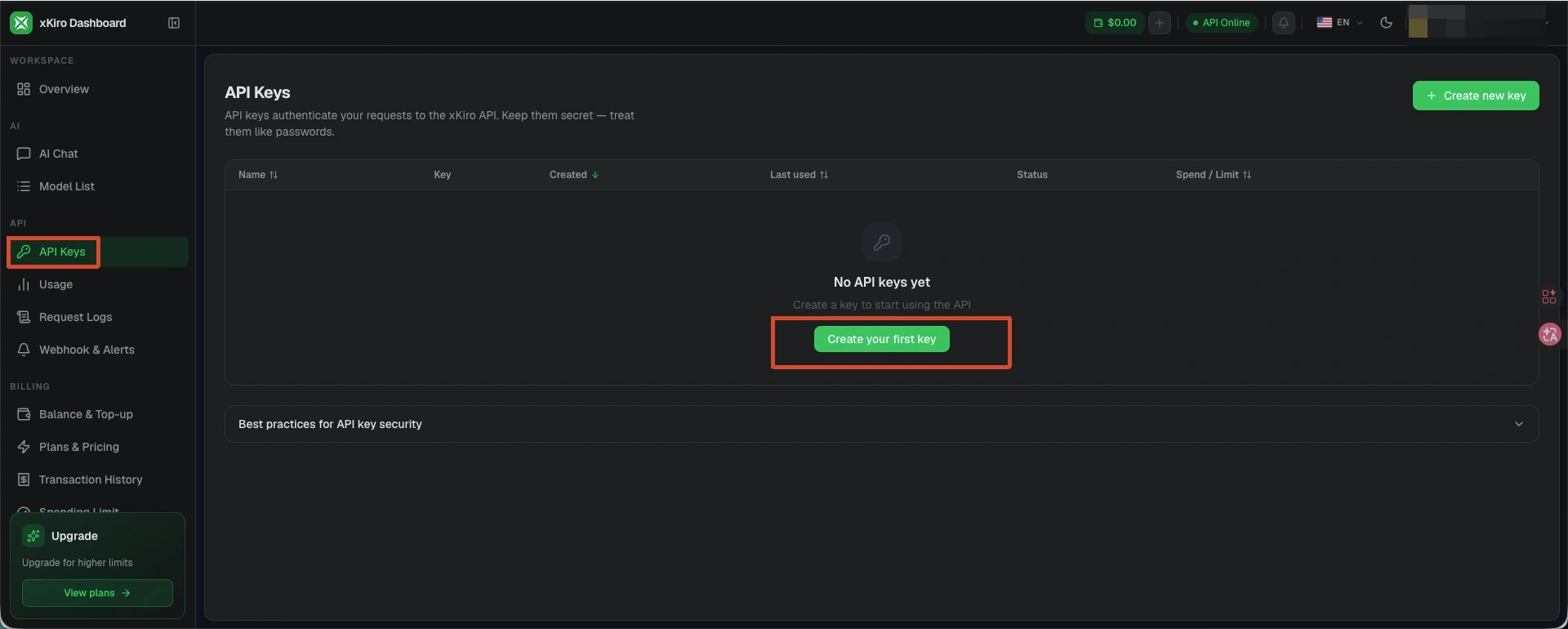Toggle dark mode with the moon icon

[x=1386, y=23]
